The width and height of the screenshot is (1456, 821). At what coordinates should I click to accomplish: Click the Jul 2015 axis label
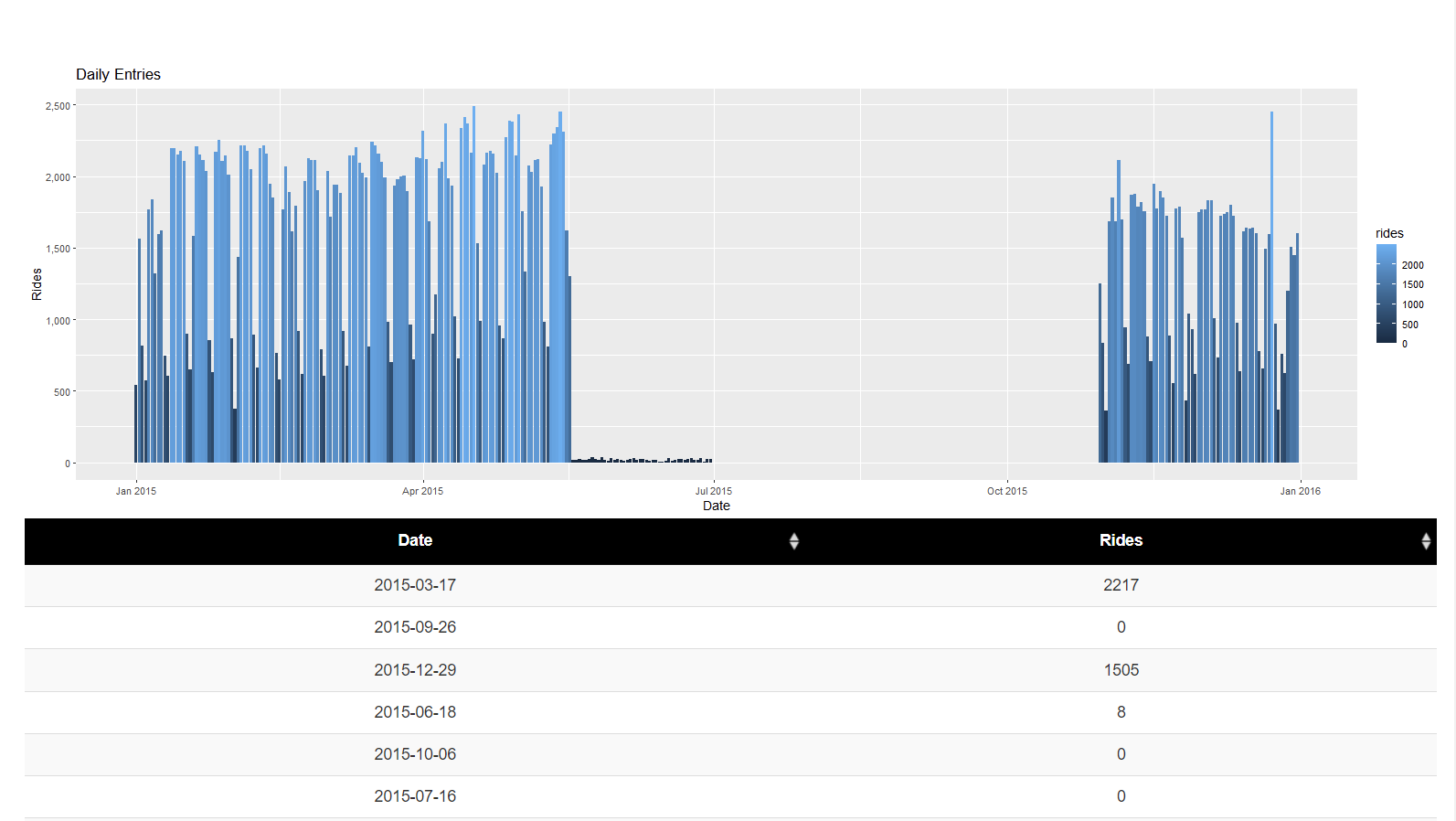[713, 491]
